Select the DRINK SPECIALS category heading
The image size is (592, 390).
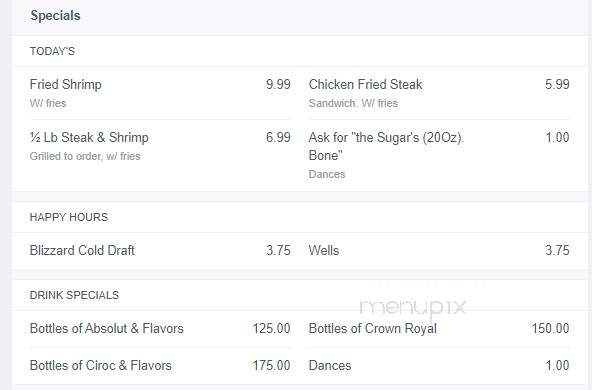[x=74, y=295]
